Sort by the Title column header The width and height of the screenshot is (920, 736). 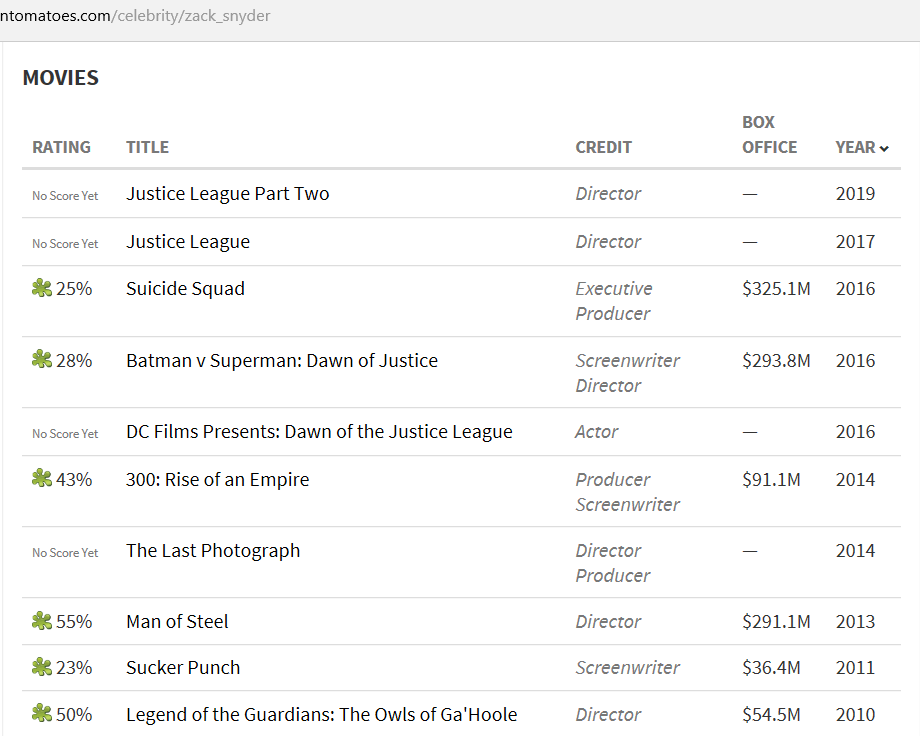click(147, 147)
